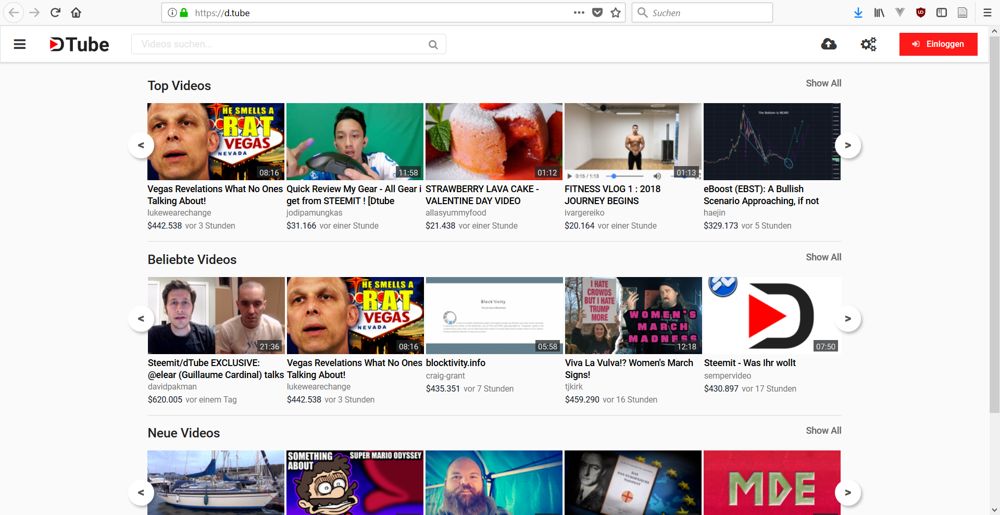This screenshot has height=515, width=1000.
Task: Open the blocktivity.info video thumbnail
Action: point(494,316)
